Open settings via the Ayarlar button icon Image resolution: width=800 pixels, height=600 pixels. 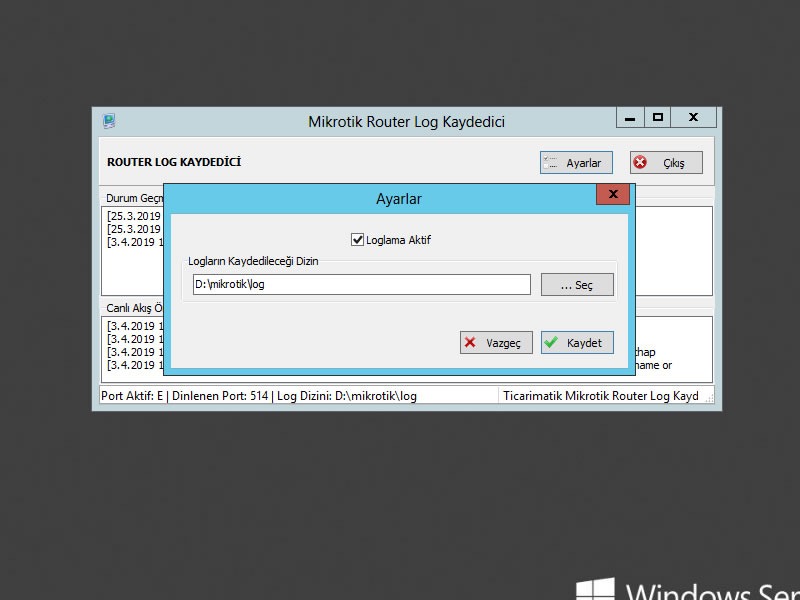pos(551,163)
